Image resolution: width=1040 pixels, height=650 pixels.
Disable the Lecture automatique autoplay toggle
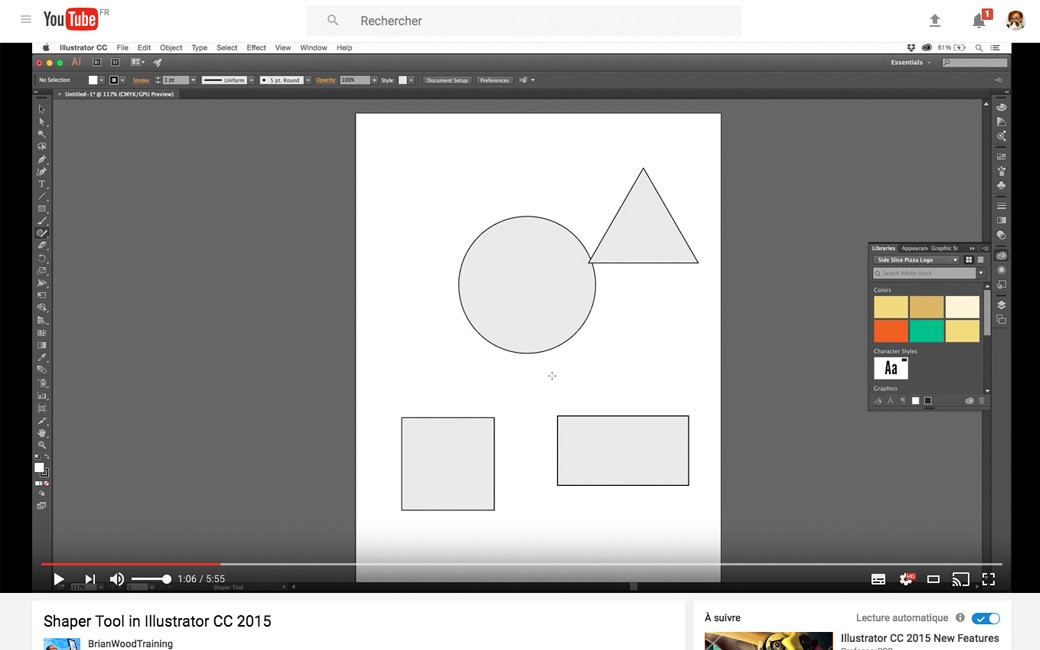[985, 618]
